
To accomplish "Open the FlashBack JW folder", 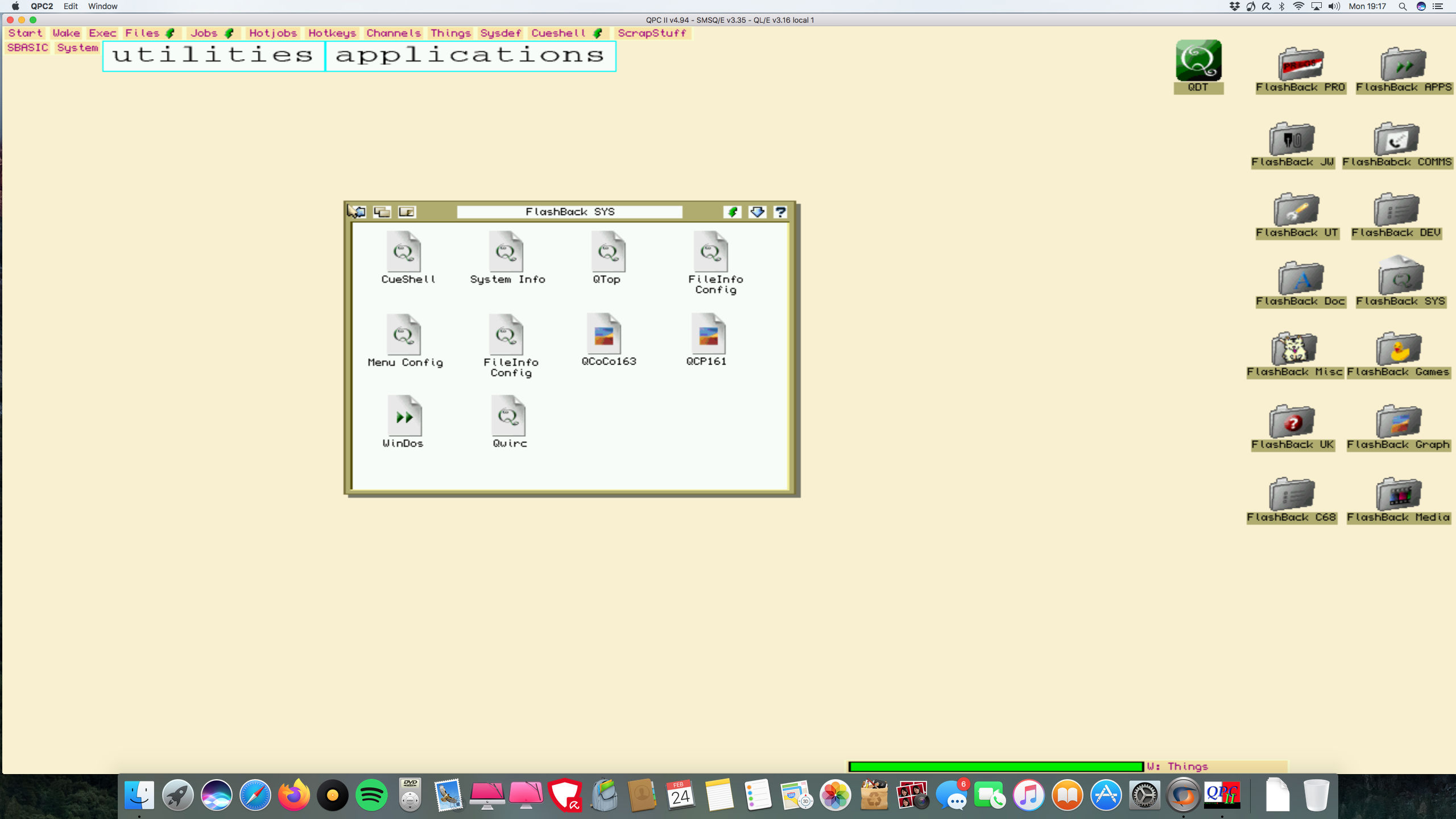I will (x=1292, y=139).
